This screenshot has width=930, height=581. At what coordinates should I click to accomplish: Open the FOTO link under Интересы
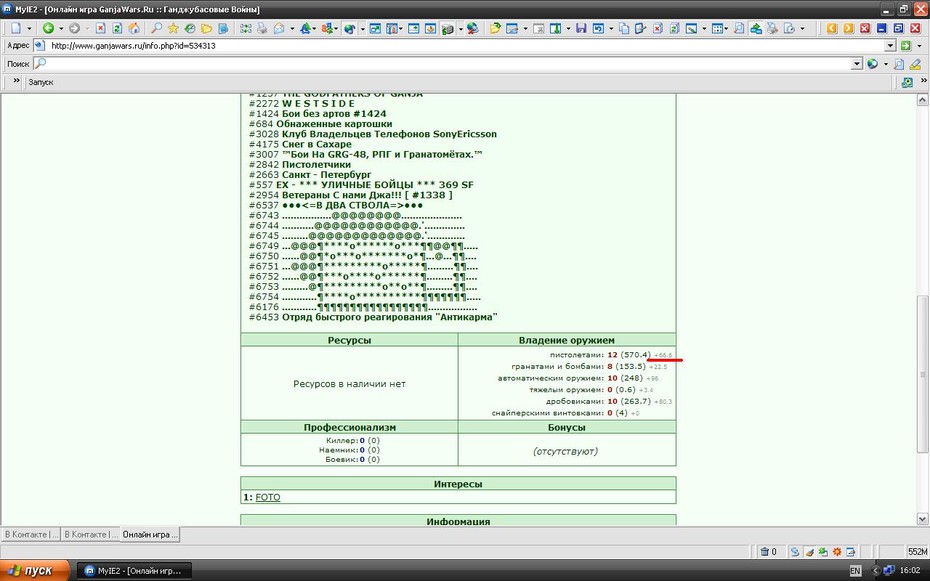(267, 497)
